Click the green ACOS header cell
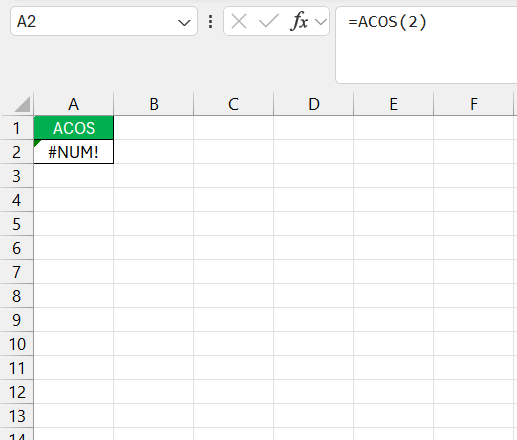This screenshot has height=440, width=517. 74,128
